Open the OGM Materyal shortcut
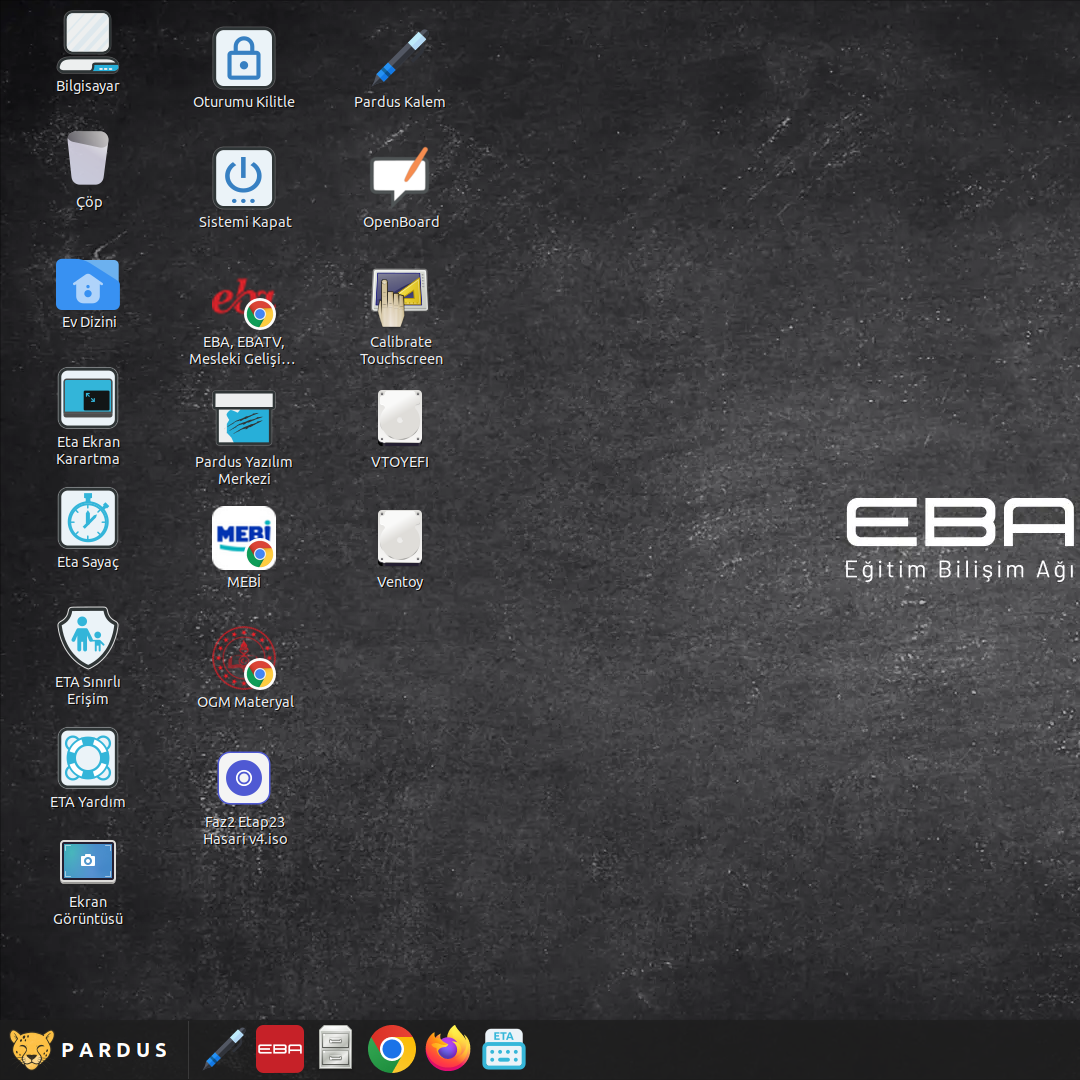1080x1080 pixels. 244,658
